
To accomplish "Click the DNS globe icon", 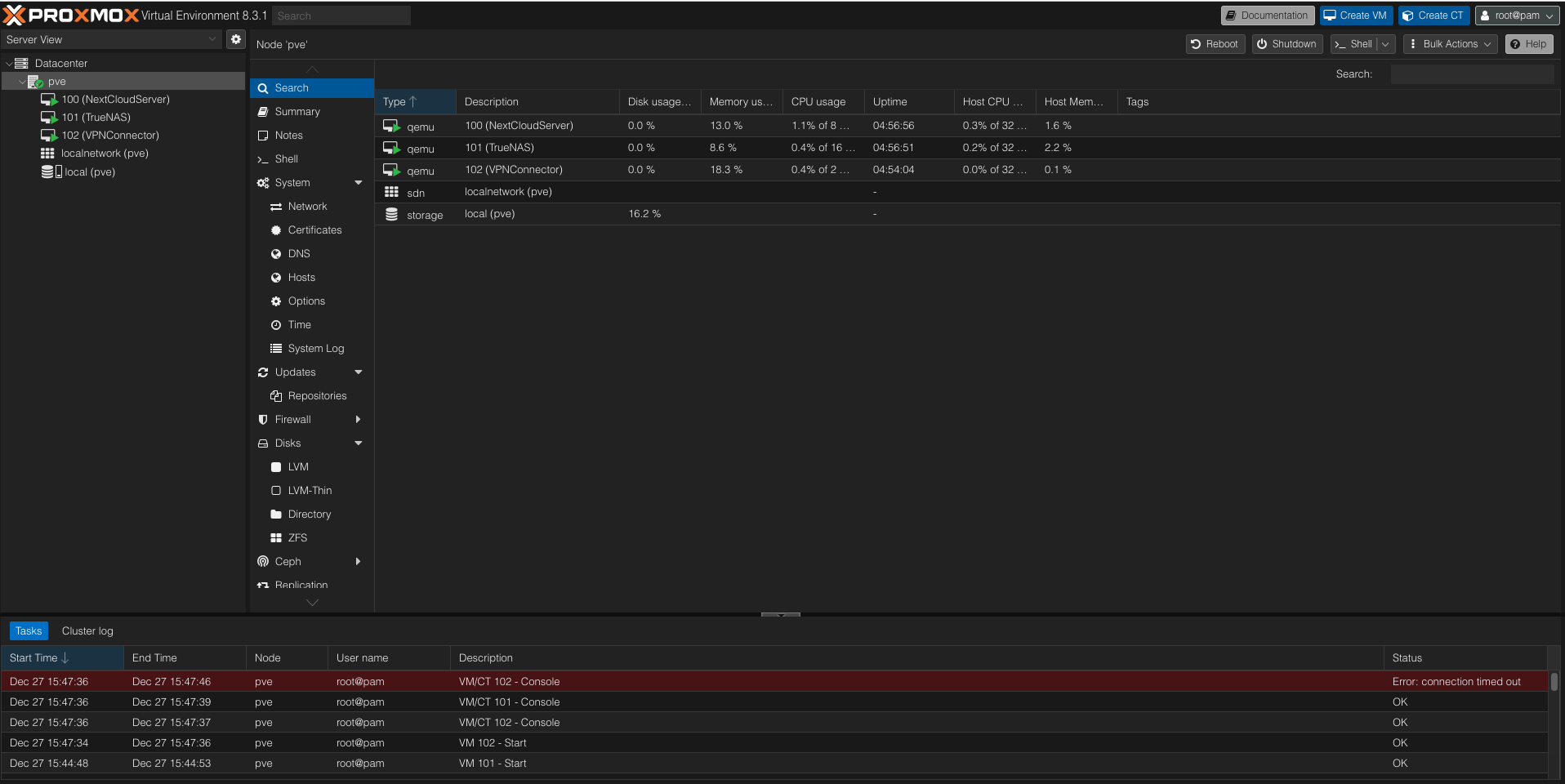I will 276,254.
